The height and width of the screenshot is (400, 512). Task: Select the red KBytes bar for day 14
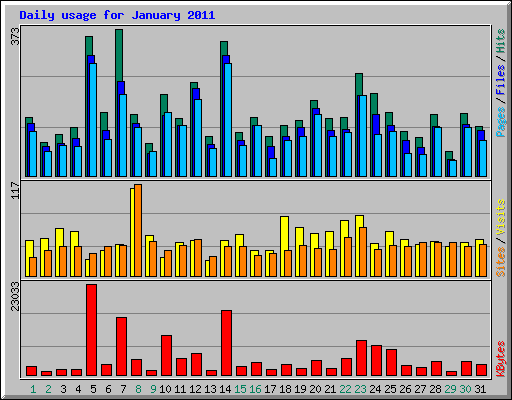coord(226,343)
